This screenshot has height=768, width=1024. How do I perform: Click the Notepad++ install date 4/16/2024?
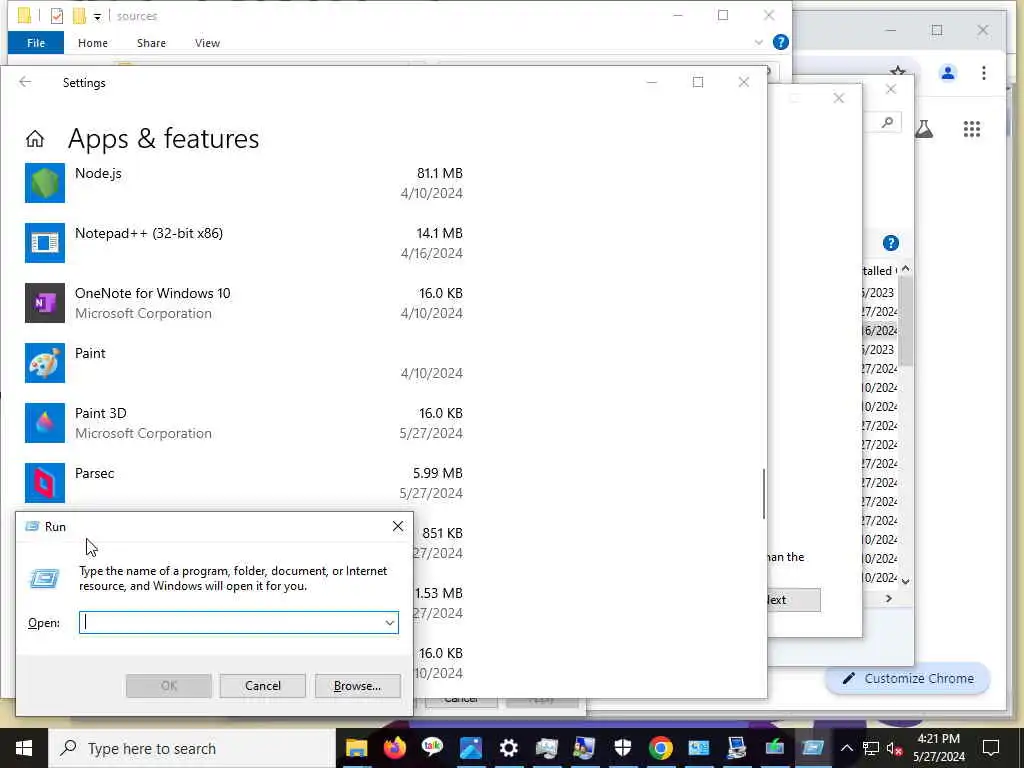[432, 253]
